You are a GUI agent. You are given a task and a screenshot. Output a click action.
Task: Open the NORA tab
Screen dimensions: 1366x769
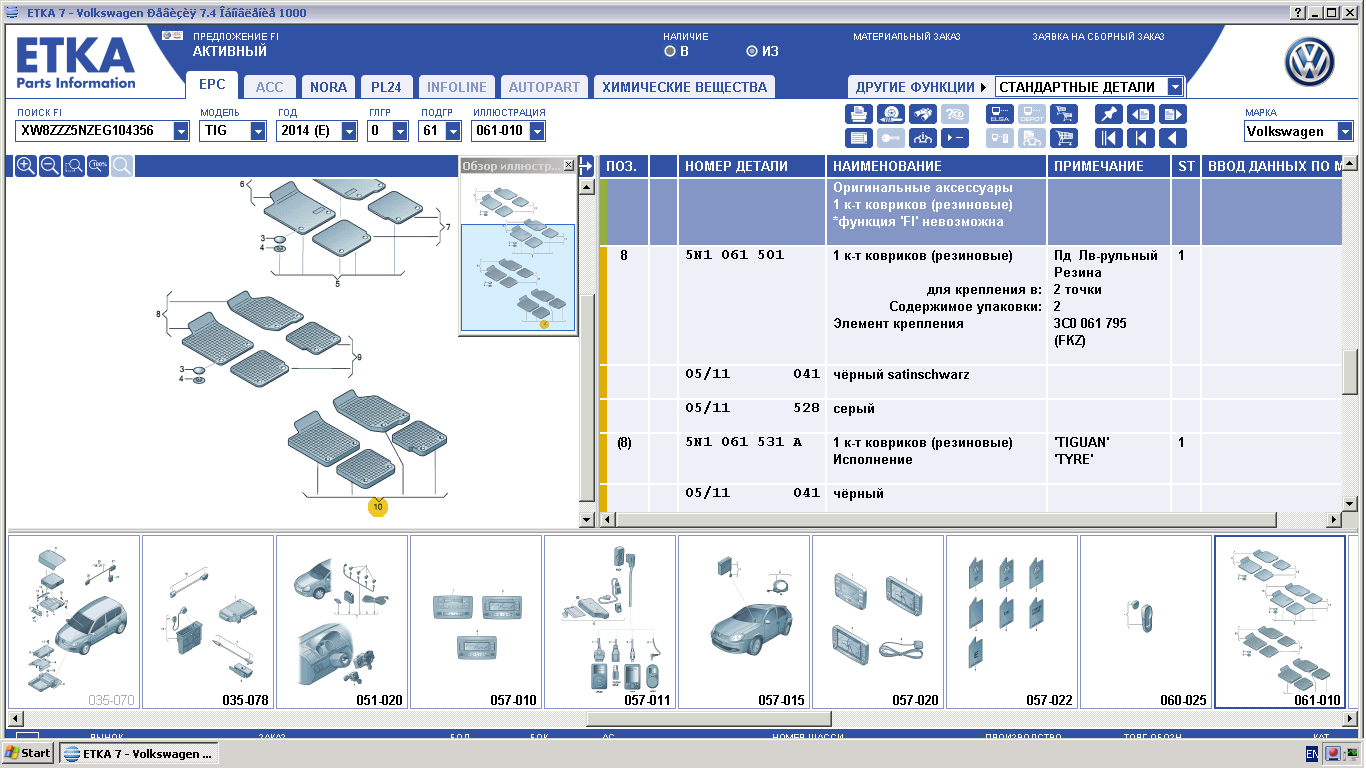point(328,87)
